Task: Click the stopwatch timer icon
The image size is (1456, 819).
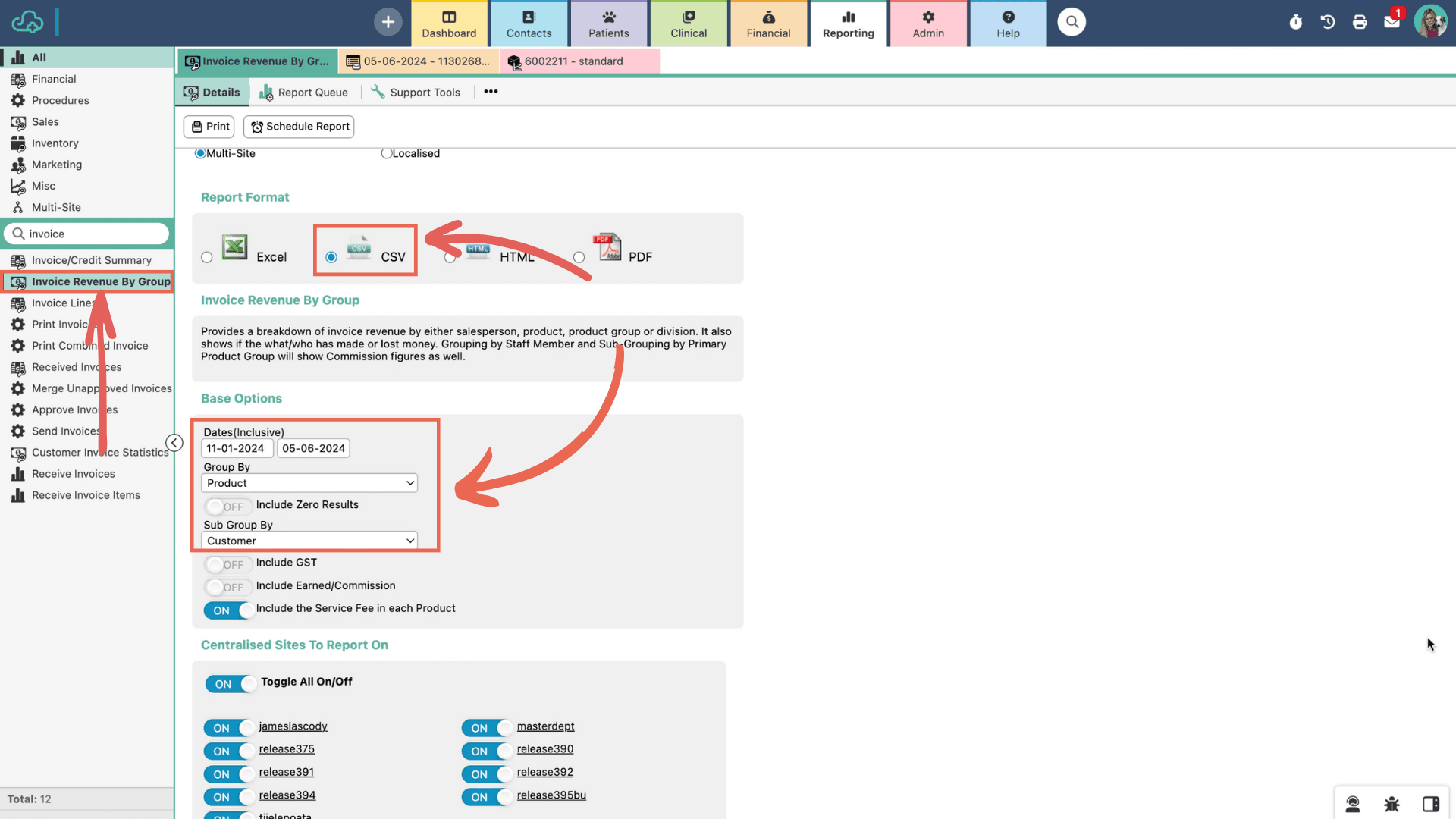Action: click(1295, 22)
